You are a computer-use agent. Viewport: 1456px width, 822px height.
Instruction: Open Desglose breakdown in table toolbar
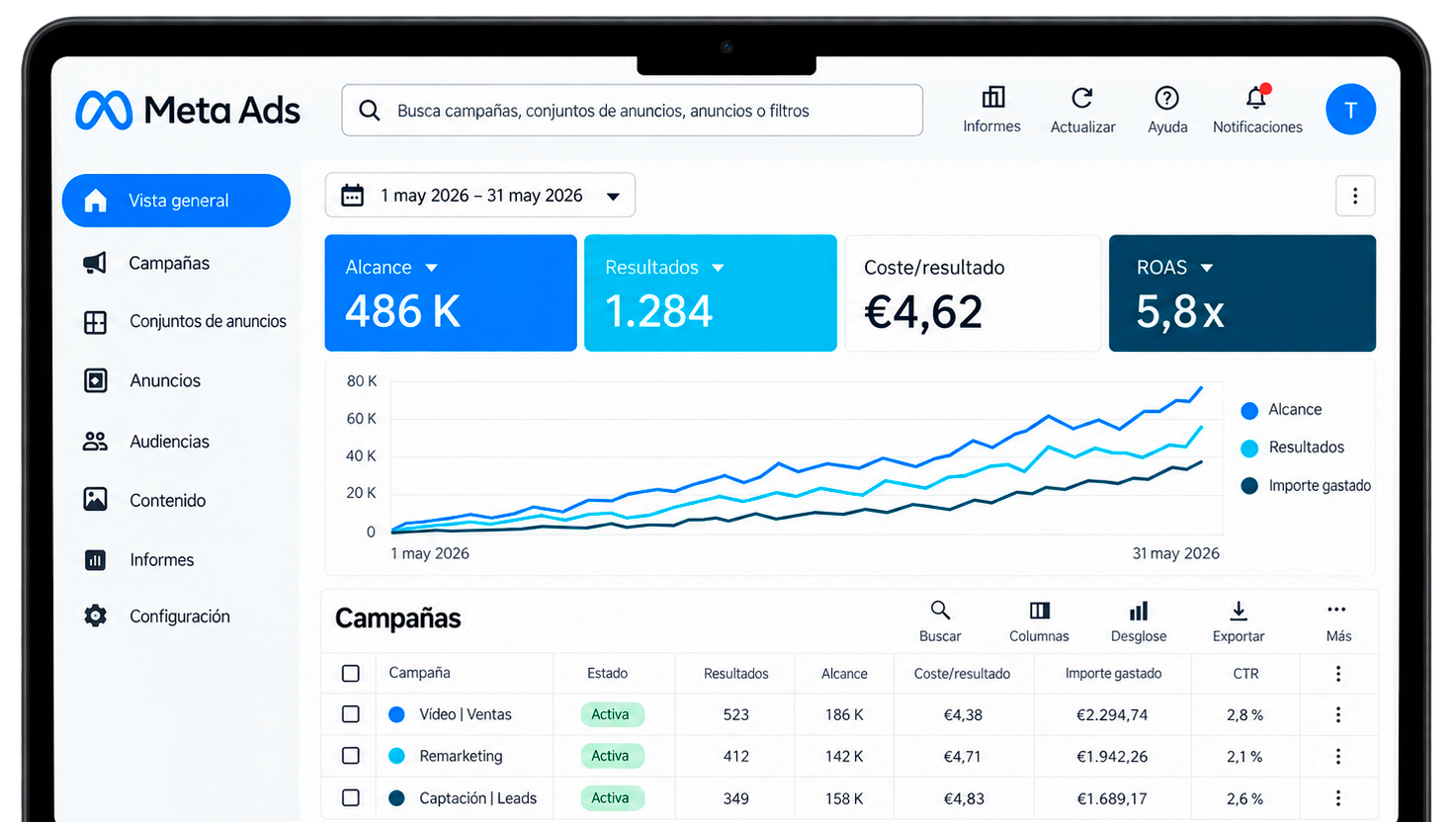(1139, 621)
